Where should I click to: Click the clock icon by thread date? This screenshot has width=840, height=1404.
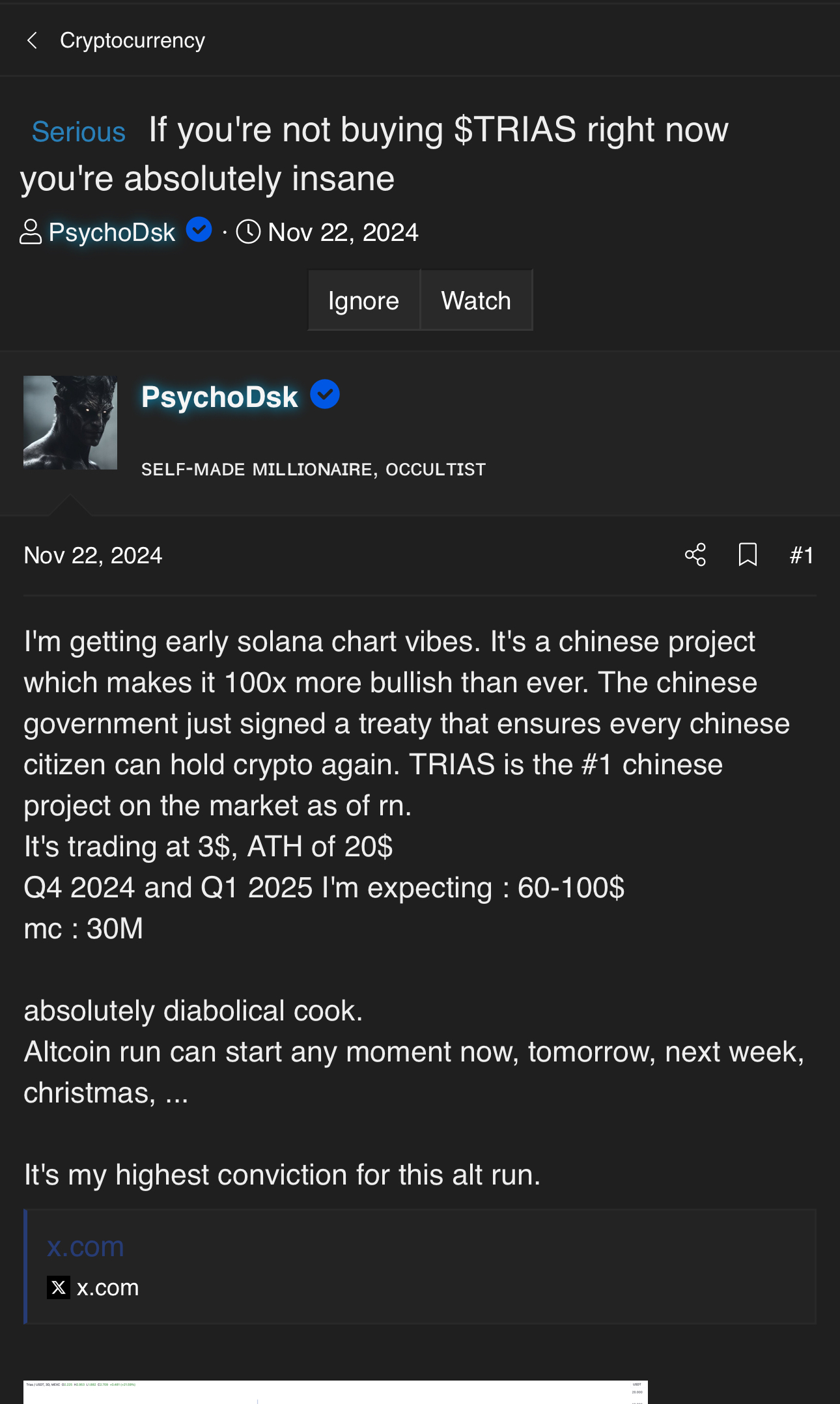pyautogui.click(x=248, y=232)
